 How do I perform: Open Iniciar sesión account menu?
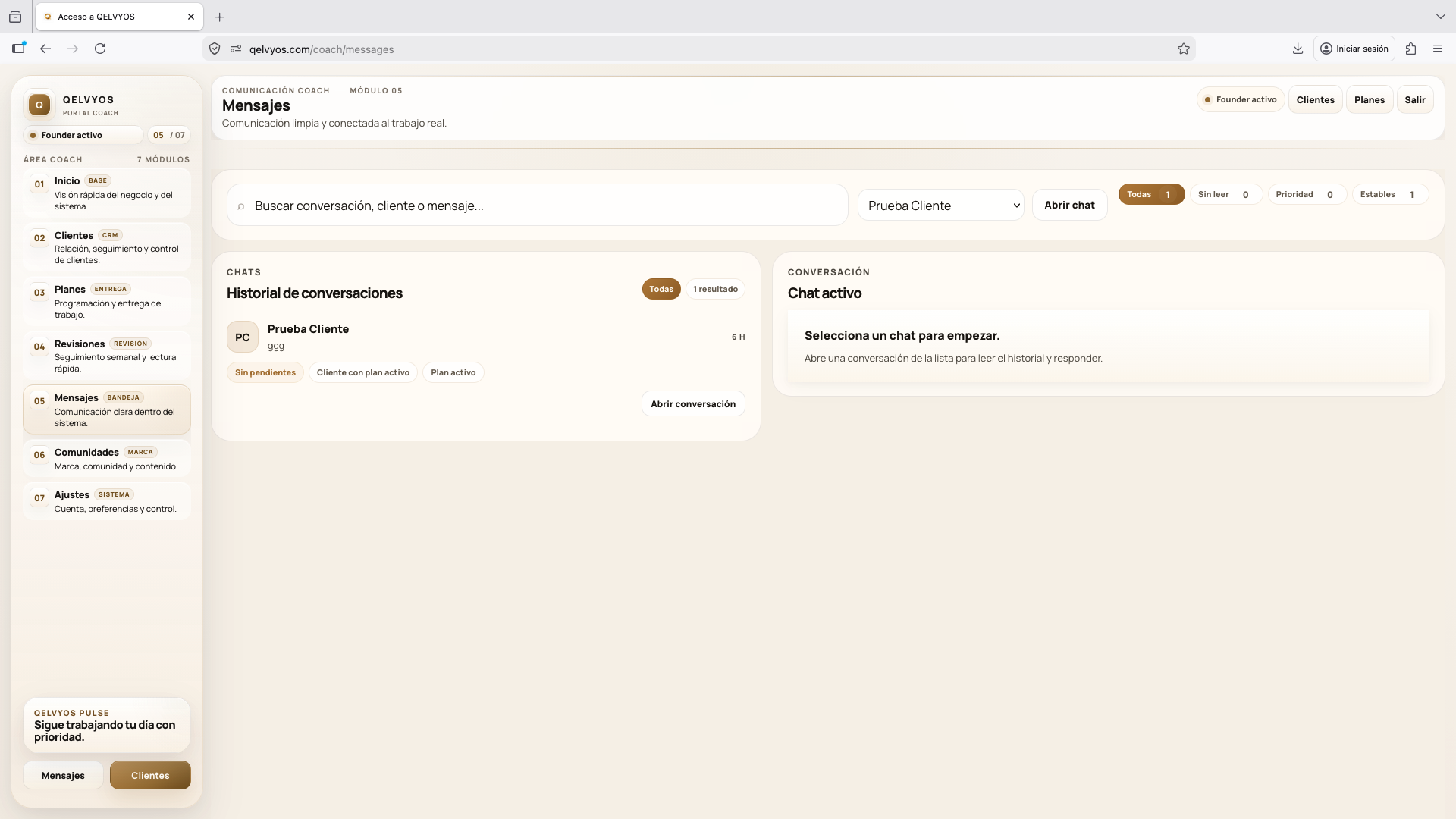[x=1354, y=49]
